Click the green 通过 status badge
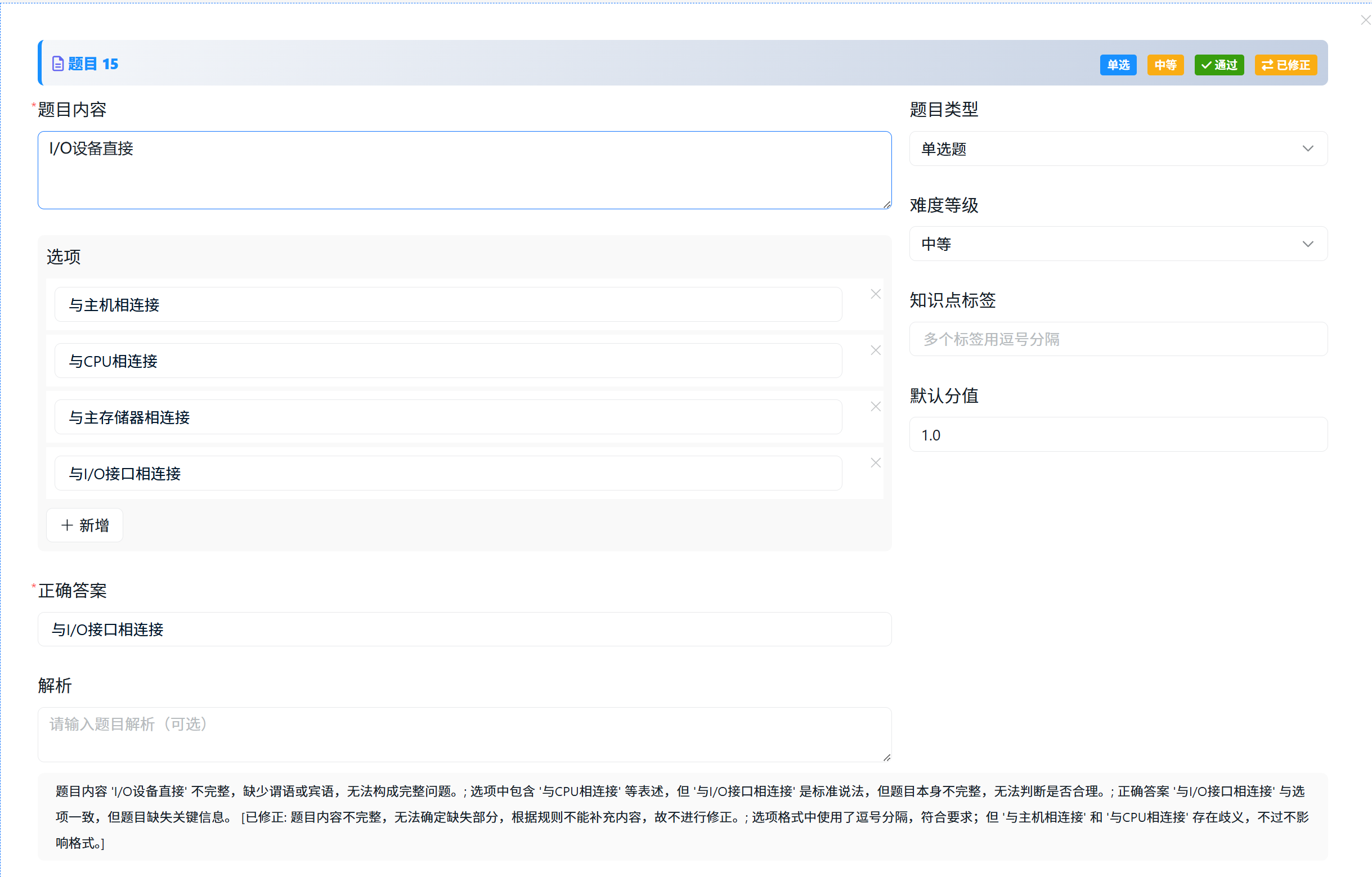The width and height of the screenshot is (1372, 877). [x=1219, y=65]
